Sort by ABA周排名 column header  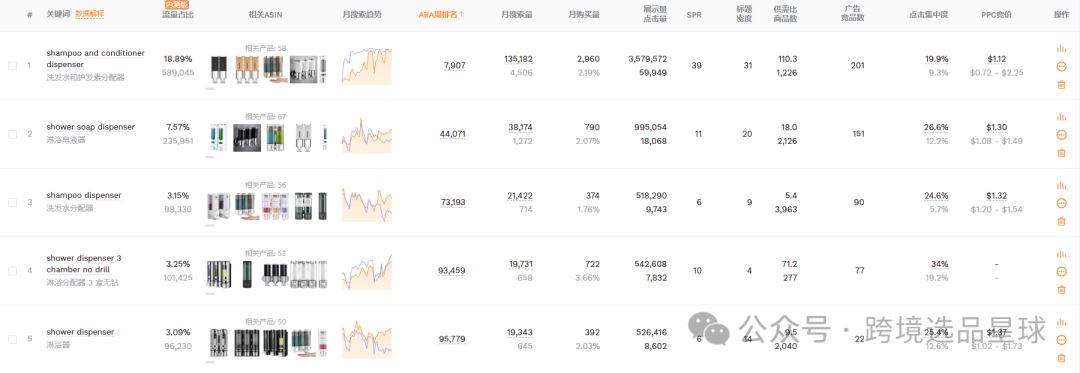[x=441, y=14]
